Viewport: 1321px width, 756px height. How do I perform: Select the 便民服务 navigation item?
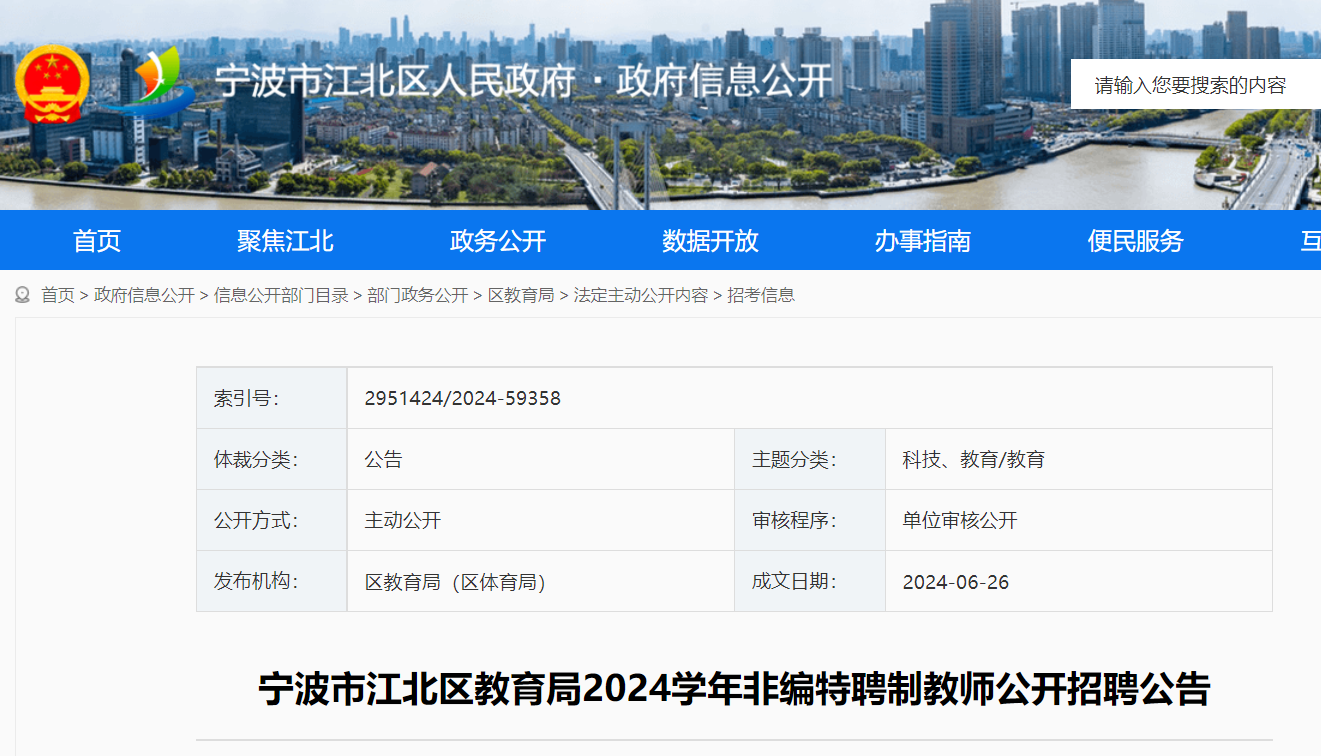pos(1135,241)
